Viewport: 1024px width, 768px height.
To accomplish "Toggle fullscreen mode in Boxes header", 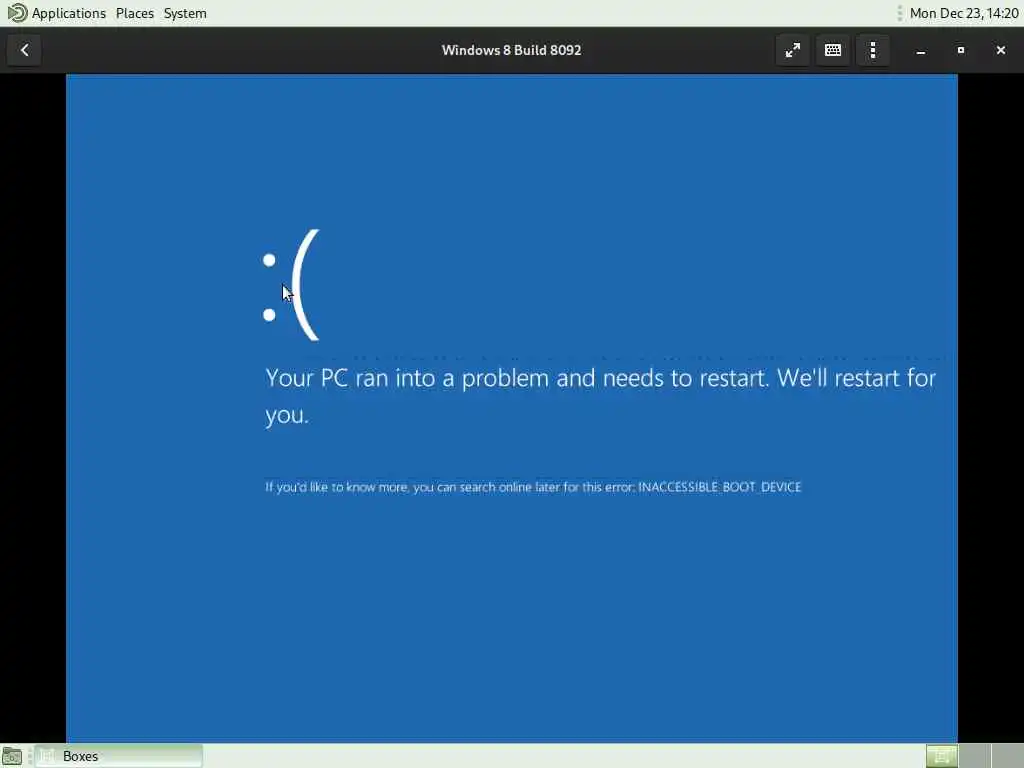I will pyautogui.click(x=792, y=50).
